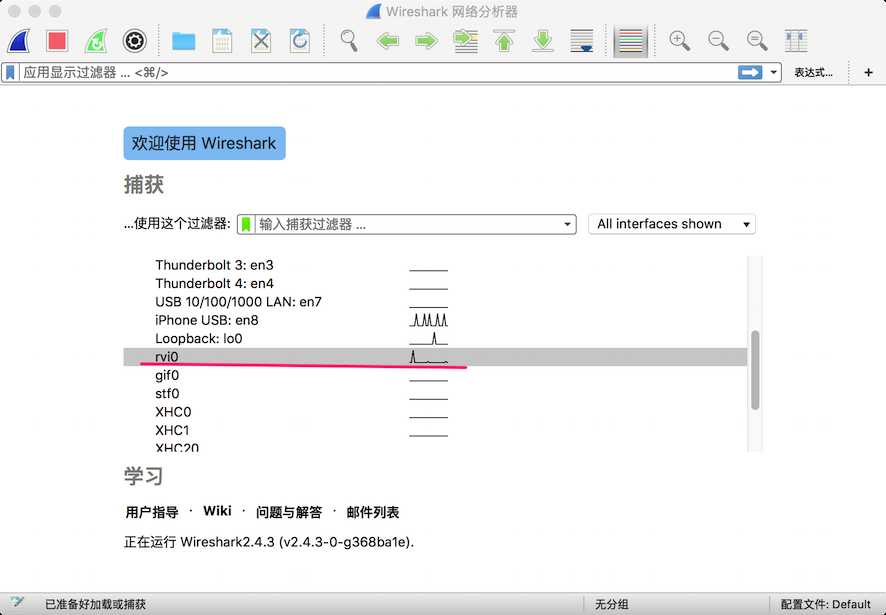Click the iPhone USB: en8 traffic sparkline
This screenshot has width=886, height=615.
pos(428,321)
